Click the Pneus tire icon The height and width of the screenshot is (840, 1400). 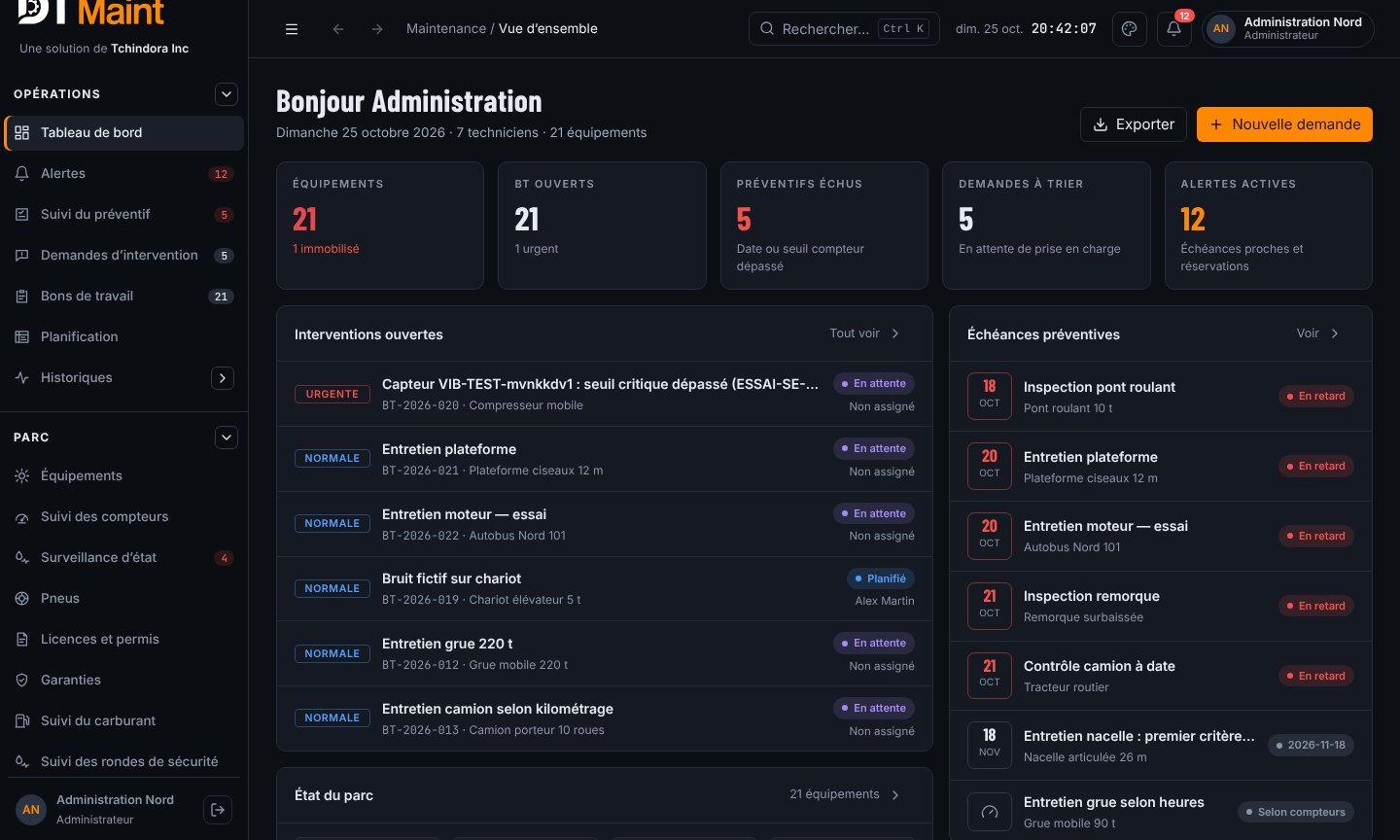tap(22, 598)
